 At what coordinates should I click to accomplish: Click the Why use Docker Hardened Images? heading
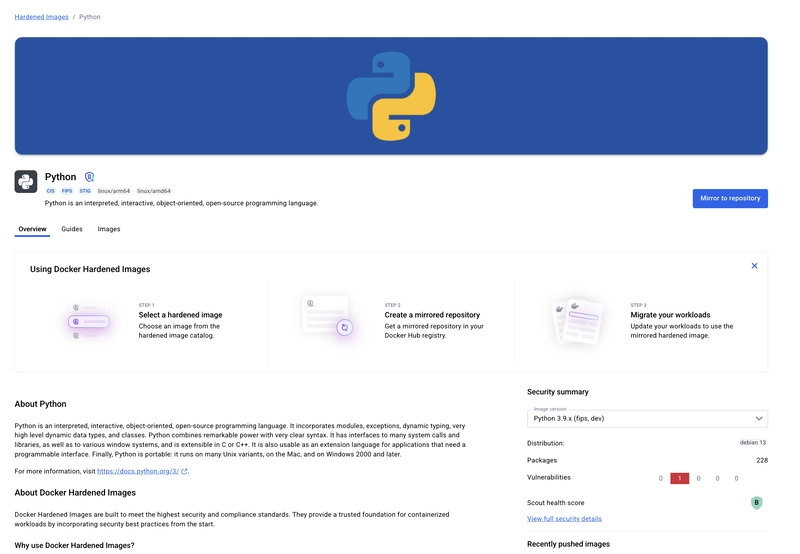[x=74, y=545]
